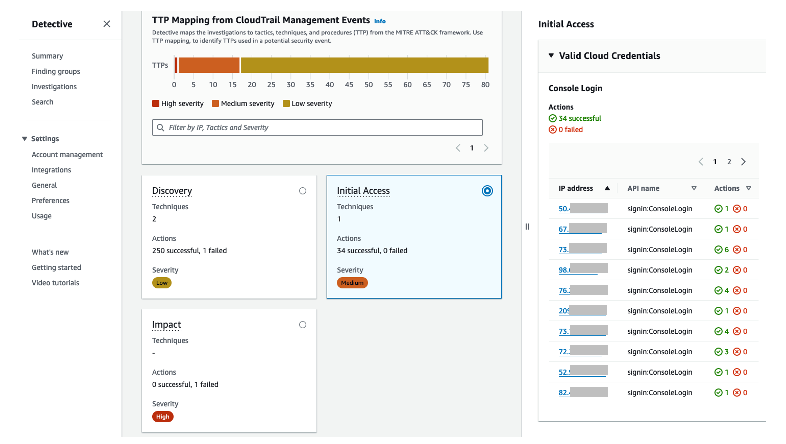
Task: Click failed X icon in 209 row
Action: (737, 311)
